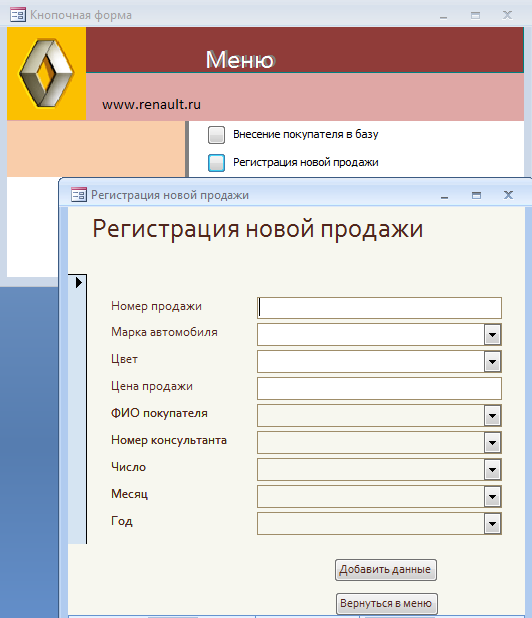Click the Число field label
Image resolution: width=532 pixels, height=618 pixels.
point(128,467)
